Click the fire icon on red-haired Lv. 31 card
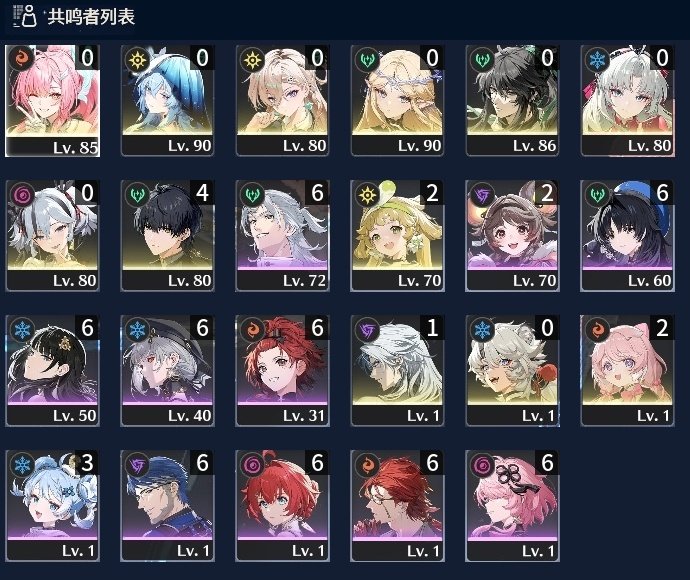The height and width of the screenshot is (580, 690). [252, 329]
